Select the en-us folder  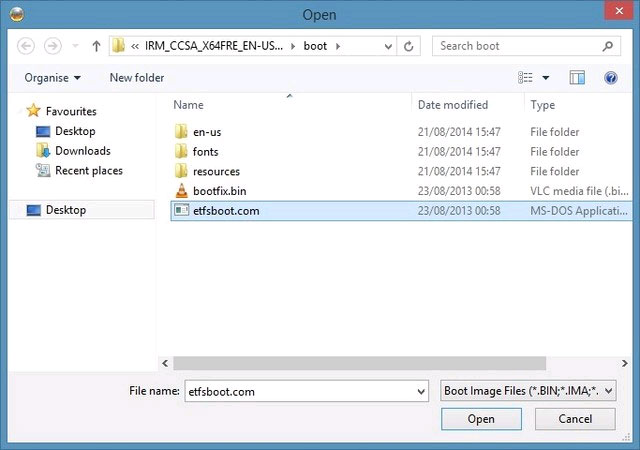[x=401, y=132]
